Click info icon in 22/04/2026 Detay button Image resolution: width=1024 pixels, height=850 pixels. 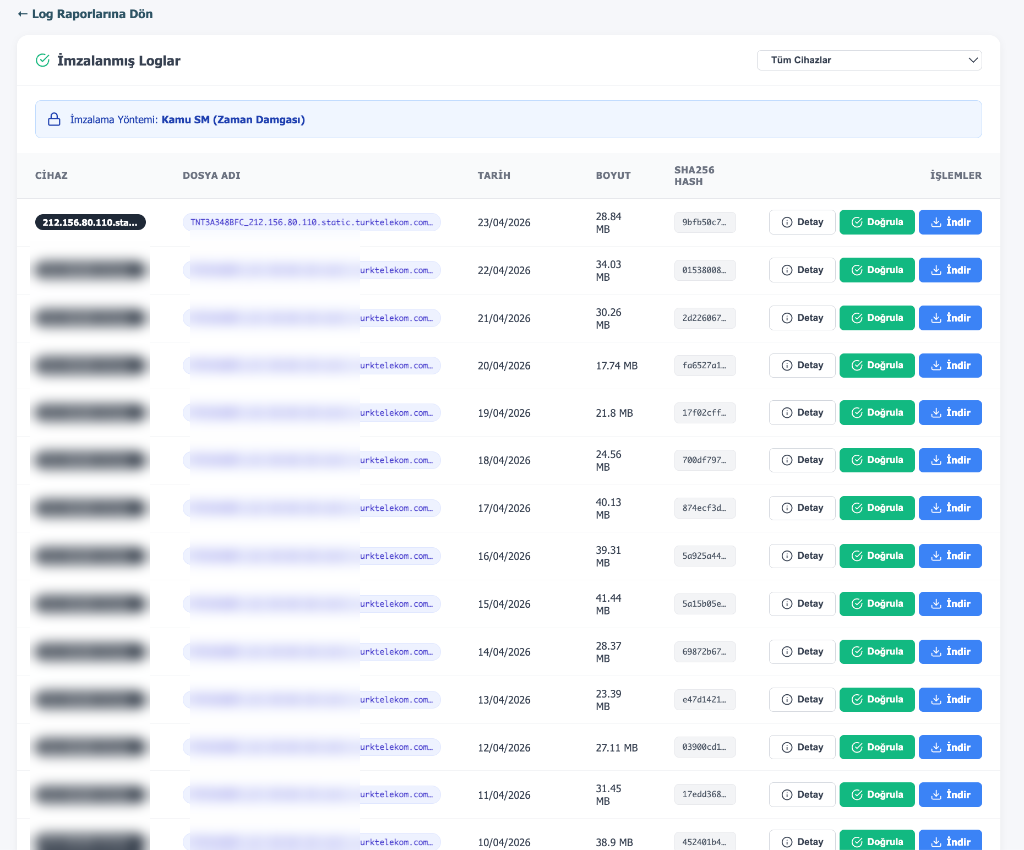787,270
